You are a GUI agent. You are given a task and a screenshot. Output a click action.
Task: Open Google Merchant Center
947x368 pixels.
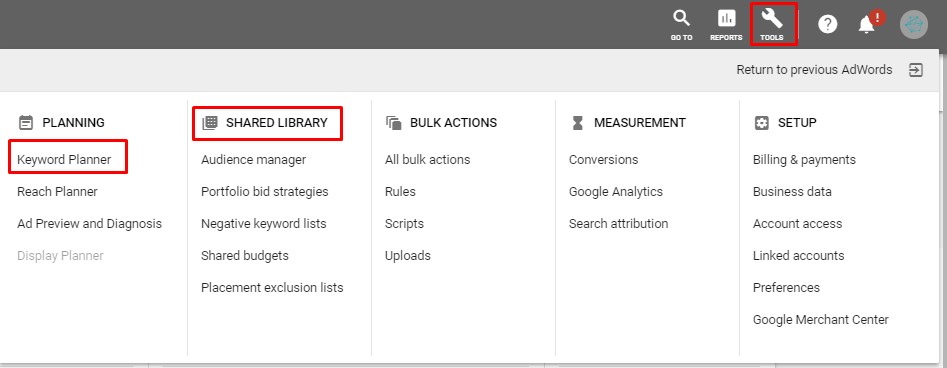coord(821,320)
